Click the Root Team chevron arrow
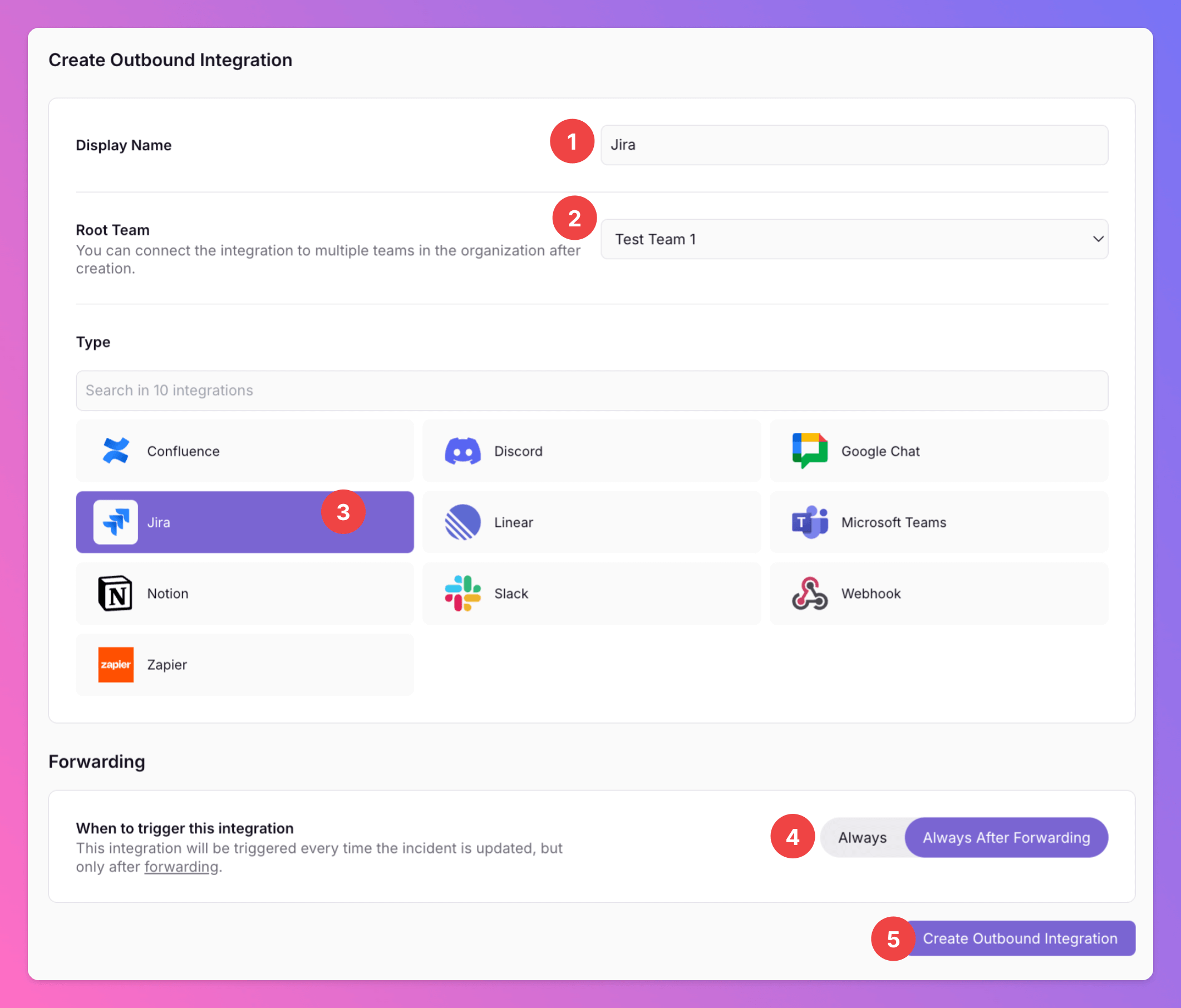 (x=1098, y=239)
